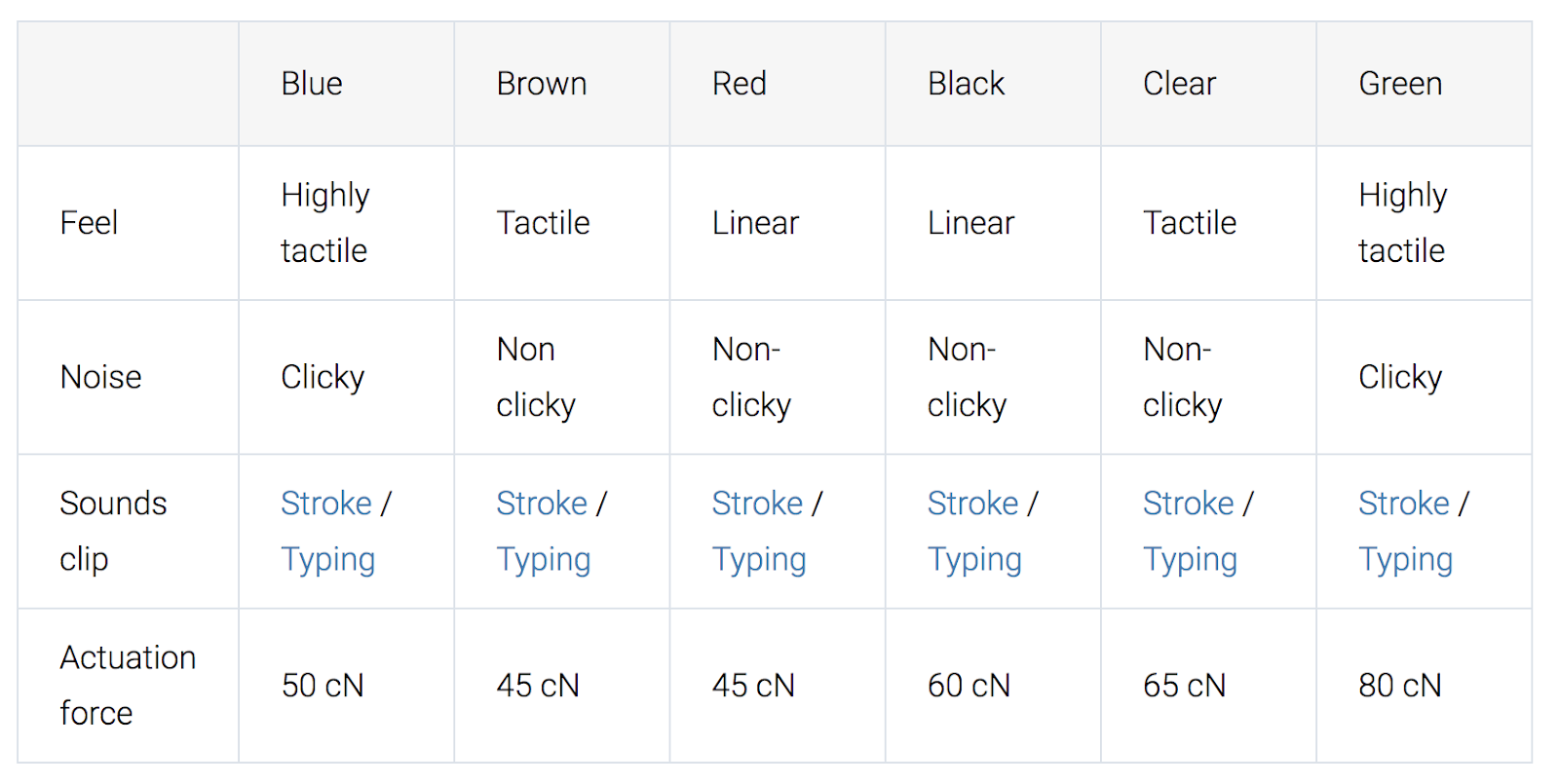Screen dimensions: 1559x784
Task: Select the Brown column header cell
Action: [561, 84]
